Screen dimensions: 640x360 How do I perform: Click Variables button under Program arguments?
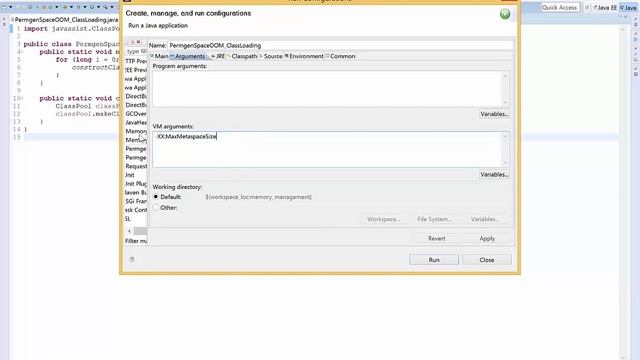pyautogui.click(x=494, y=114)
